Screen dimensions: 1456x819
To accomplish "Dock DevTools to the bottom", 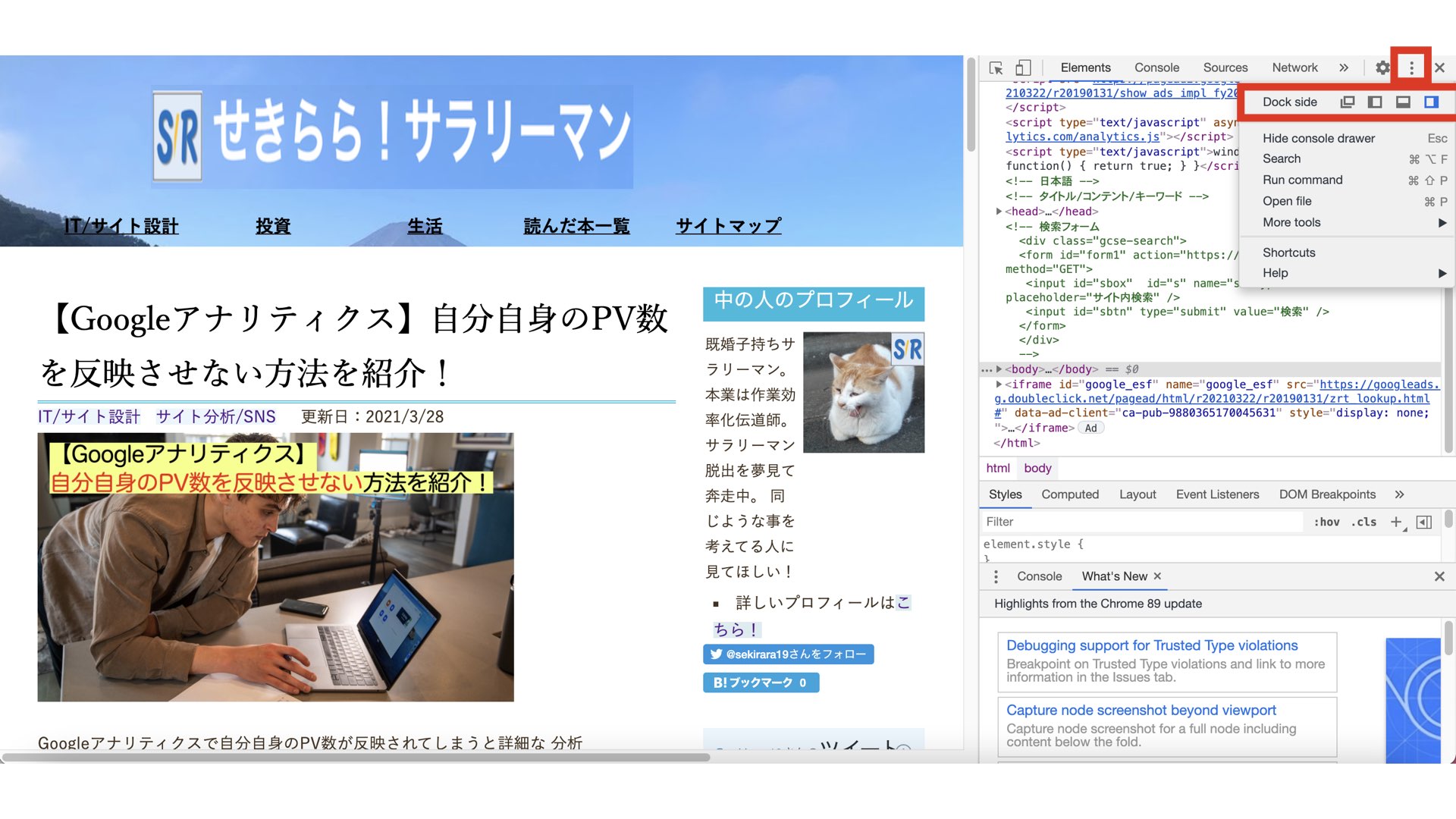I will (x=1403, y=102).
